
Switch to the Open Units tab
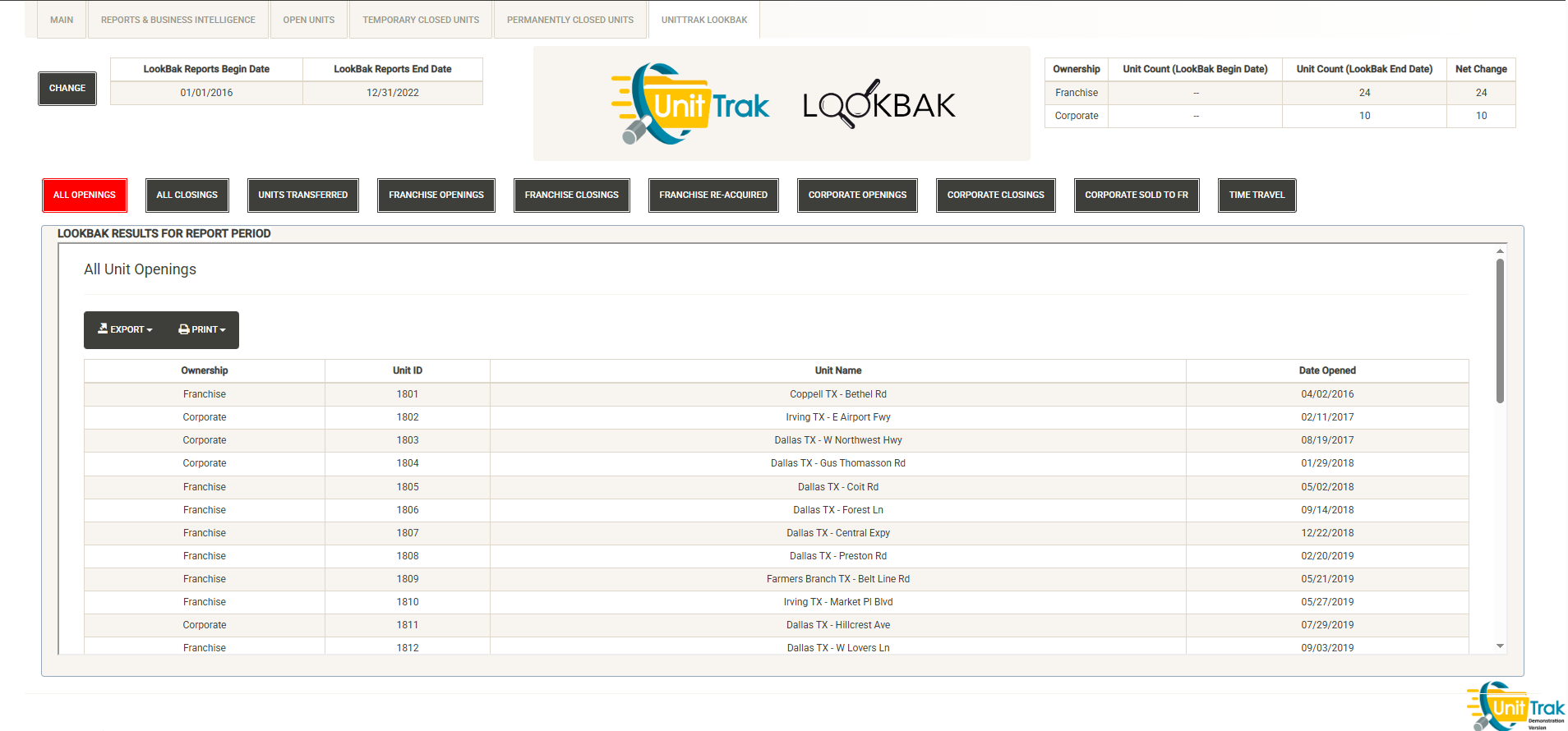(x=309, y=20)
